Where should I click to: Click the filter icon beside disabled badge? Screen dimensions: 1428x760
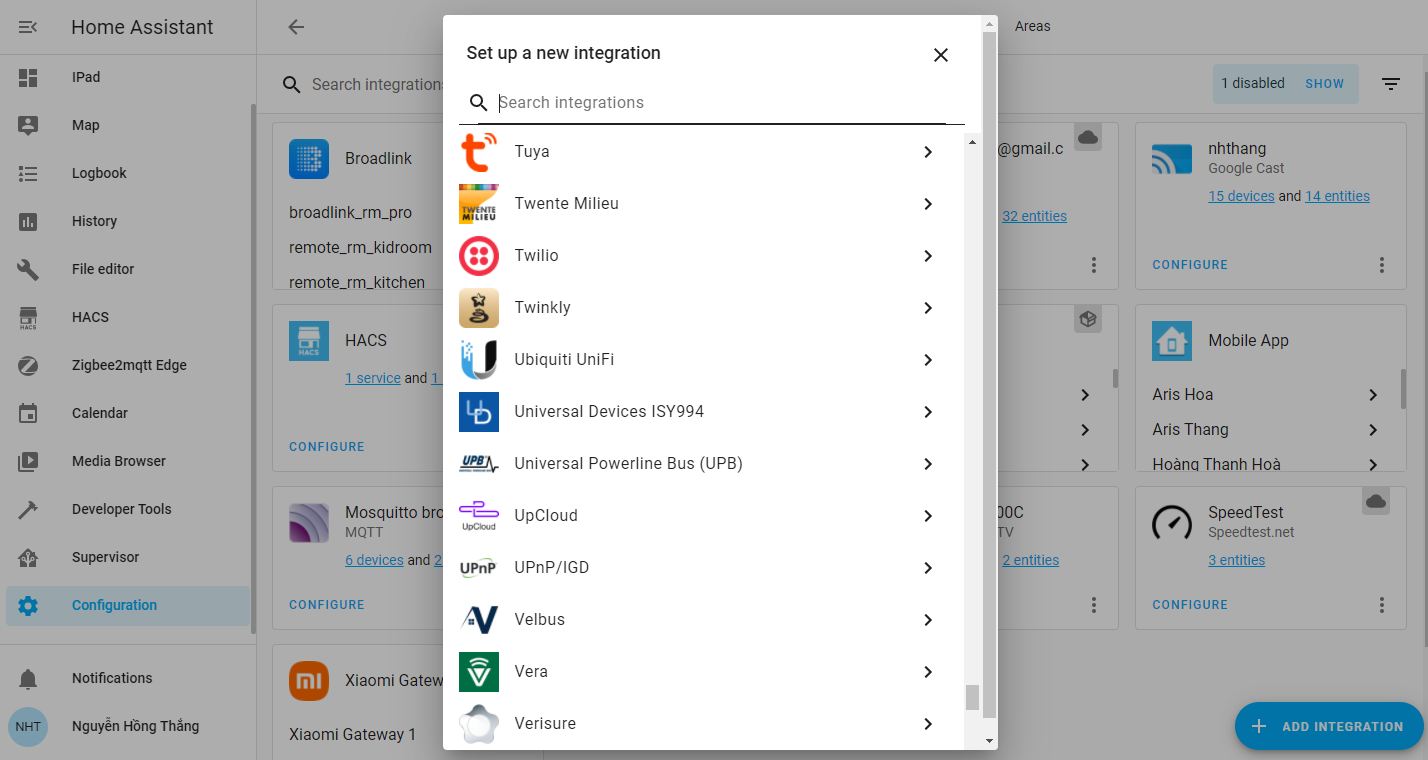[1391, 84]
